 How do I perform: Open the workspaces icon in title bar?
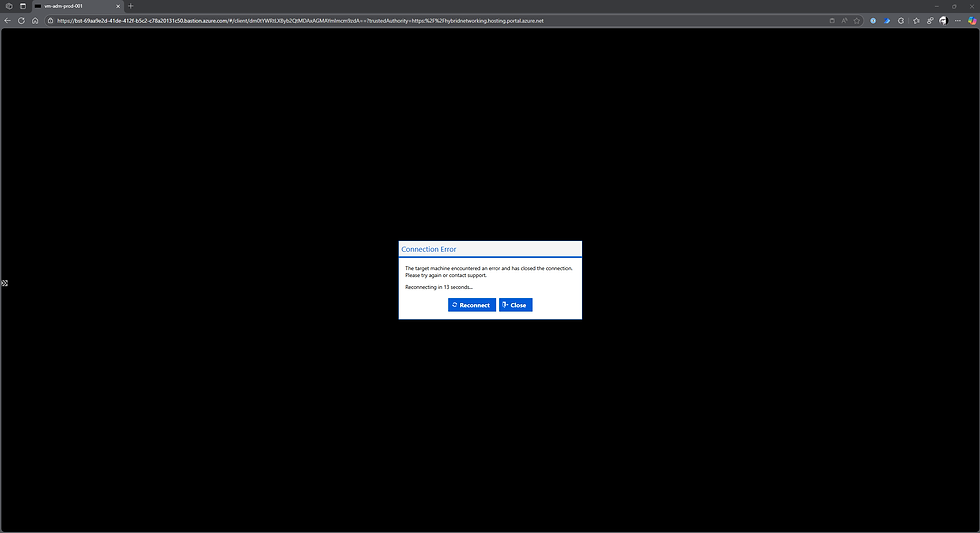pyautogui.click(x=9, y=6)
